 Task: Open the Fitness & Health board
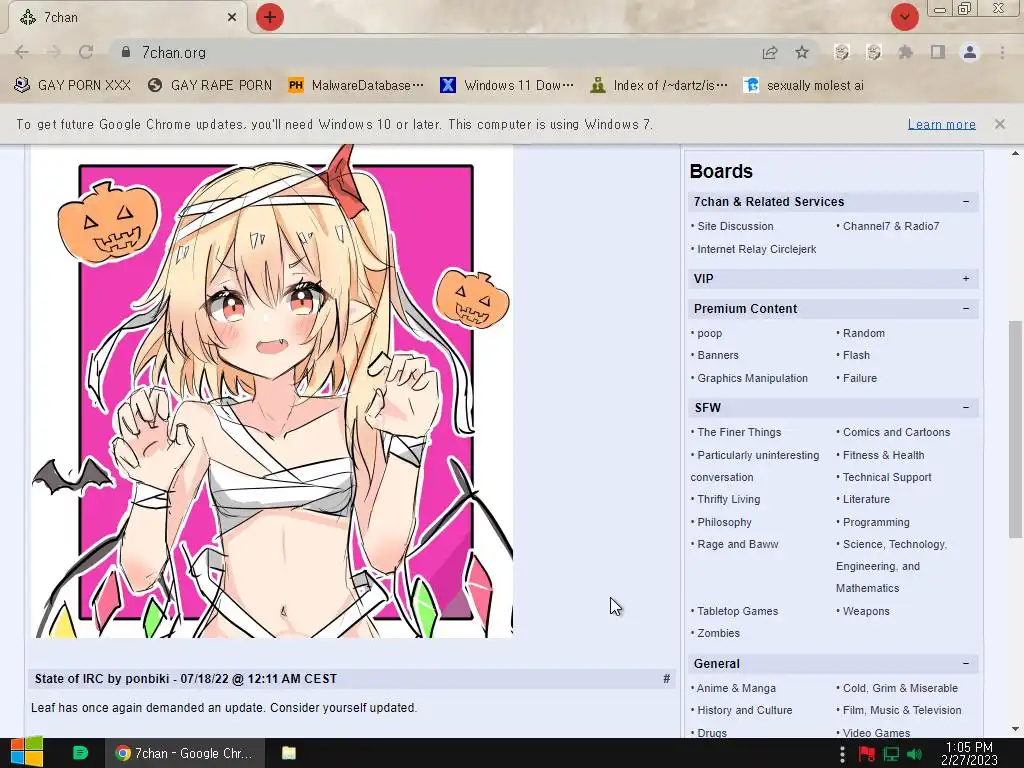coord(883,455)
